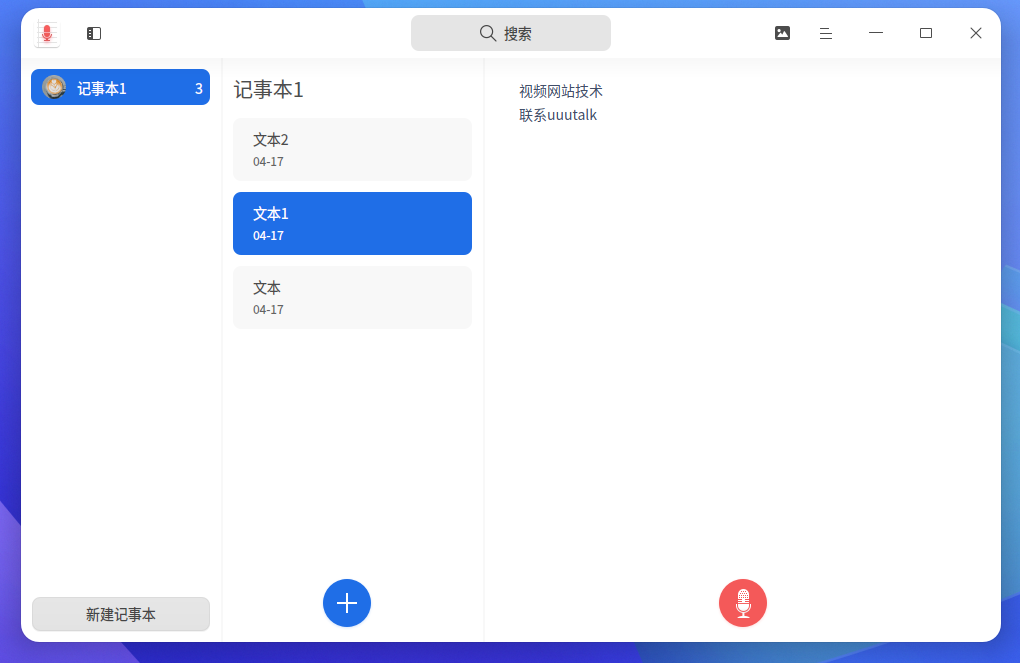Viewport: 1020px width, 663px height.
Task: Open the main menu hamburger icon
Action: 825,33
